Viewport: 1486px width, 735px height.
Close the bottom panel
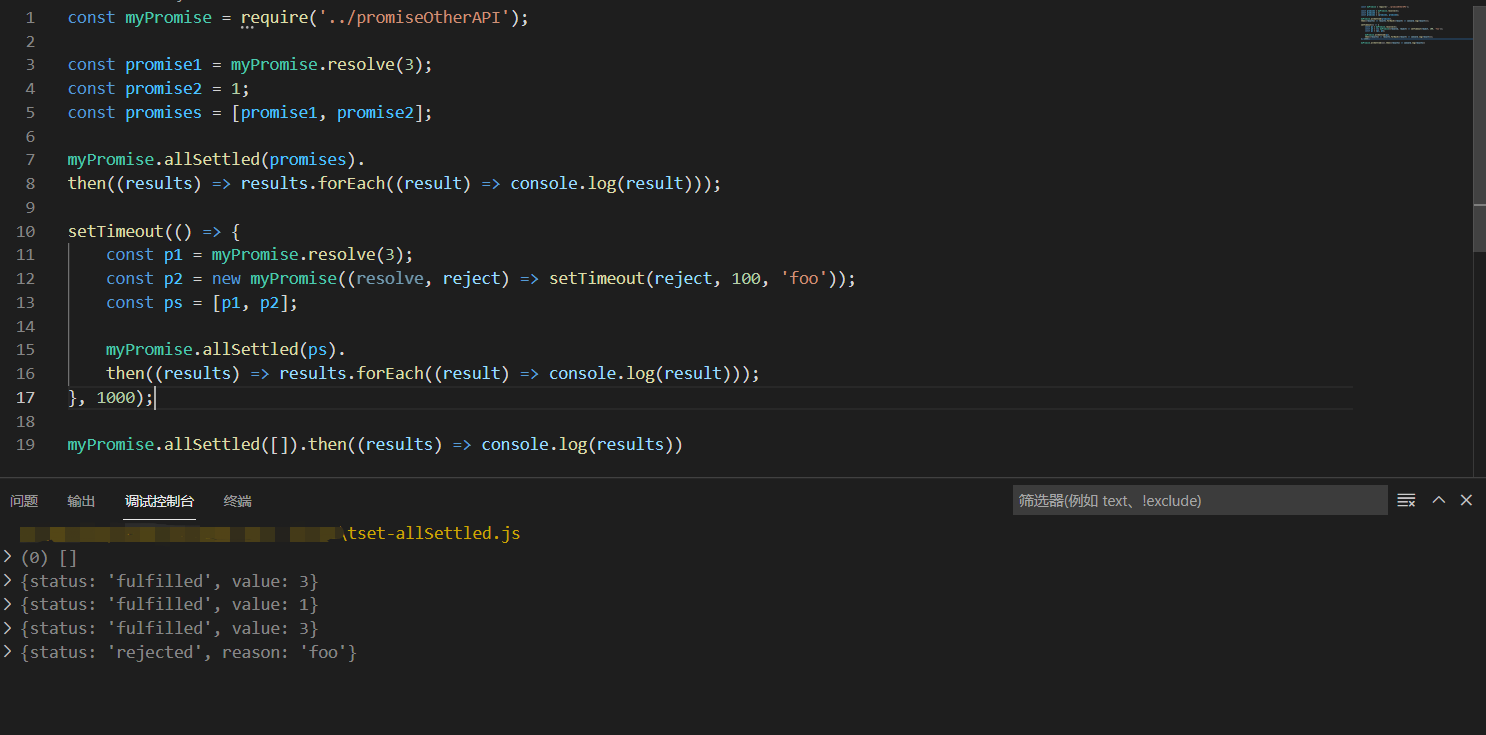(x=1466, y=500)
